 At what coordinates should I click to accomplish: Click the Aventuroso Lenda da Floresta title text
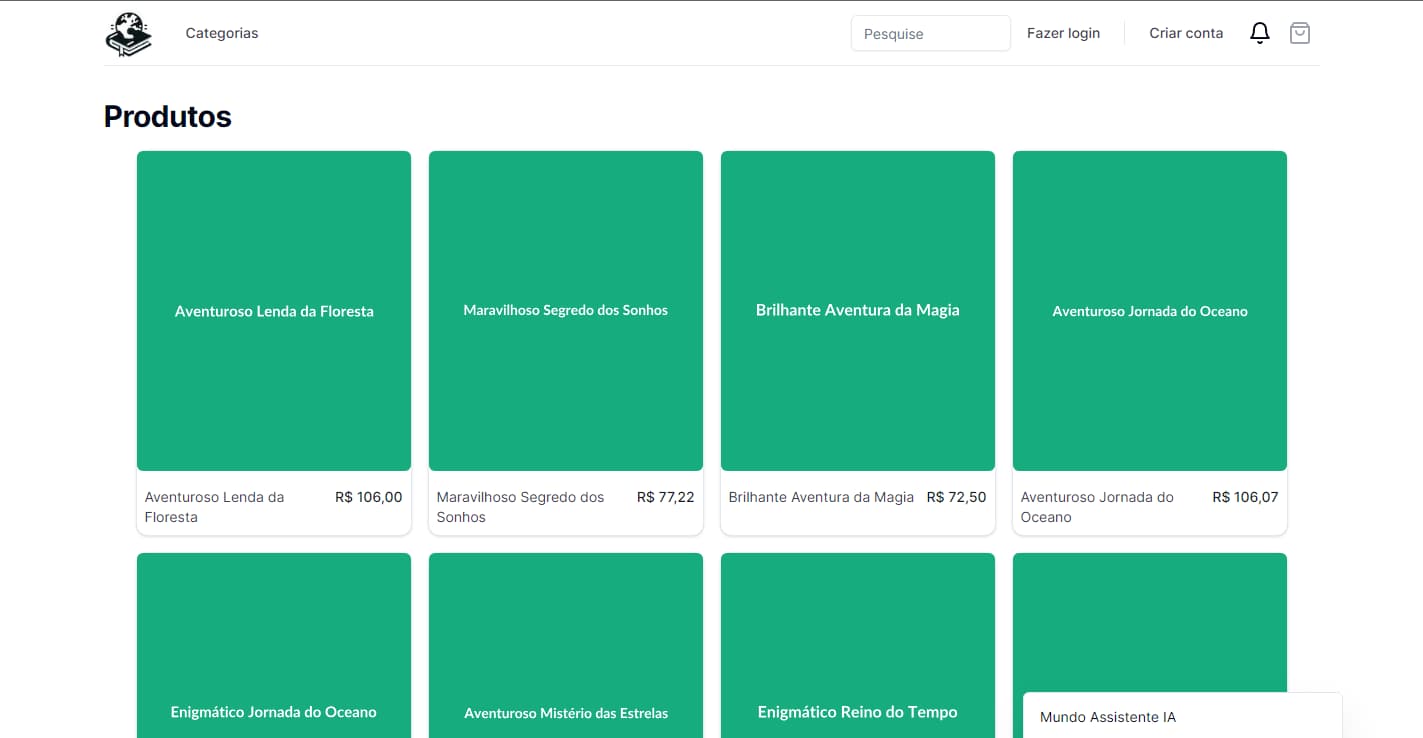point(214,507)
